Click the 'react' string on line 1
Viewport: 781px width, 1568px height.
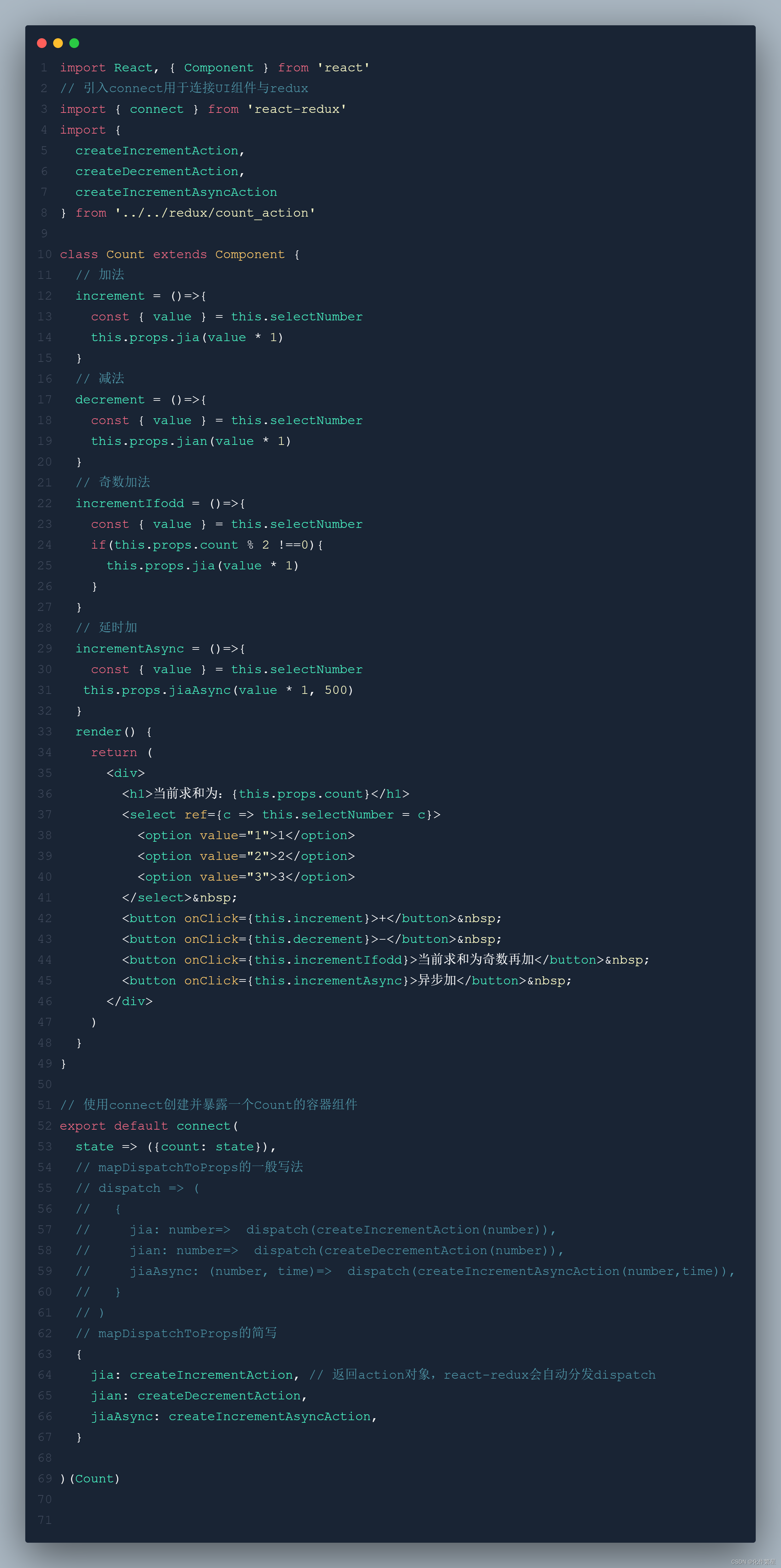pos(343,67)
